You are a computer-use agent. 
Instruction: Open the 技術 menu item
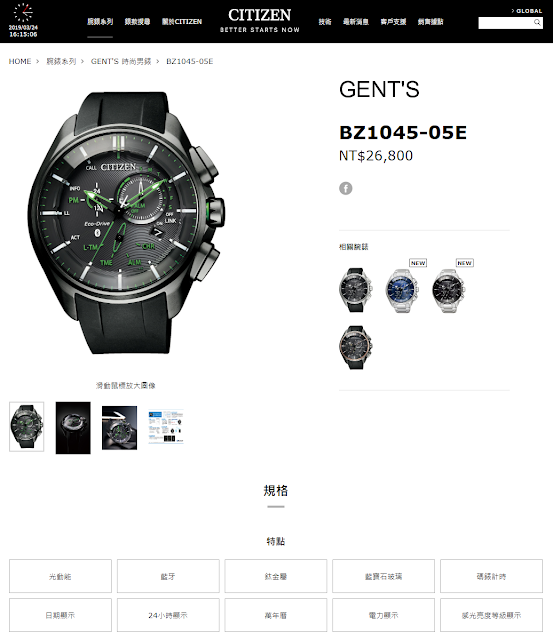pyautogui.click(x=325, y=22)
